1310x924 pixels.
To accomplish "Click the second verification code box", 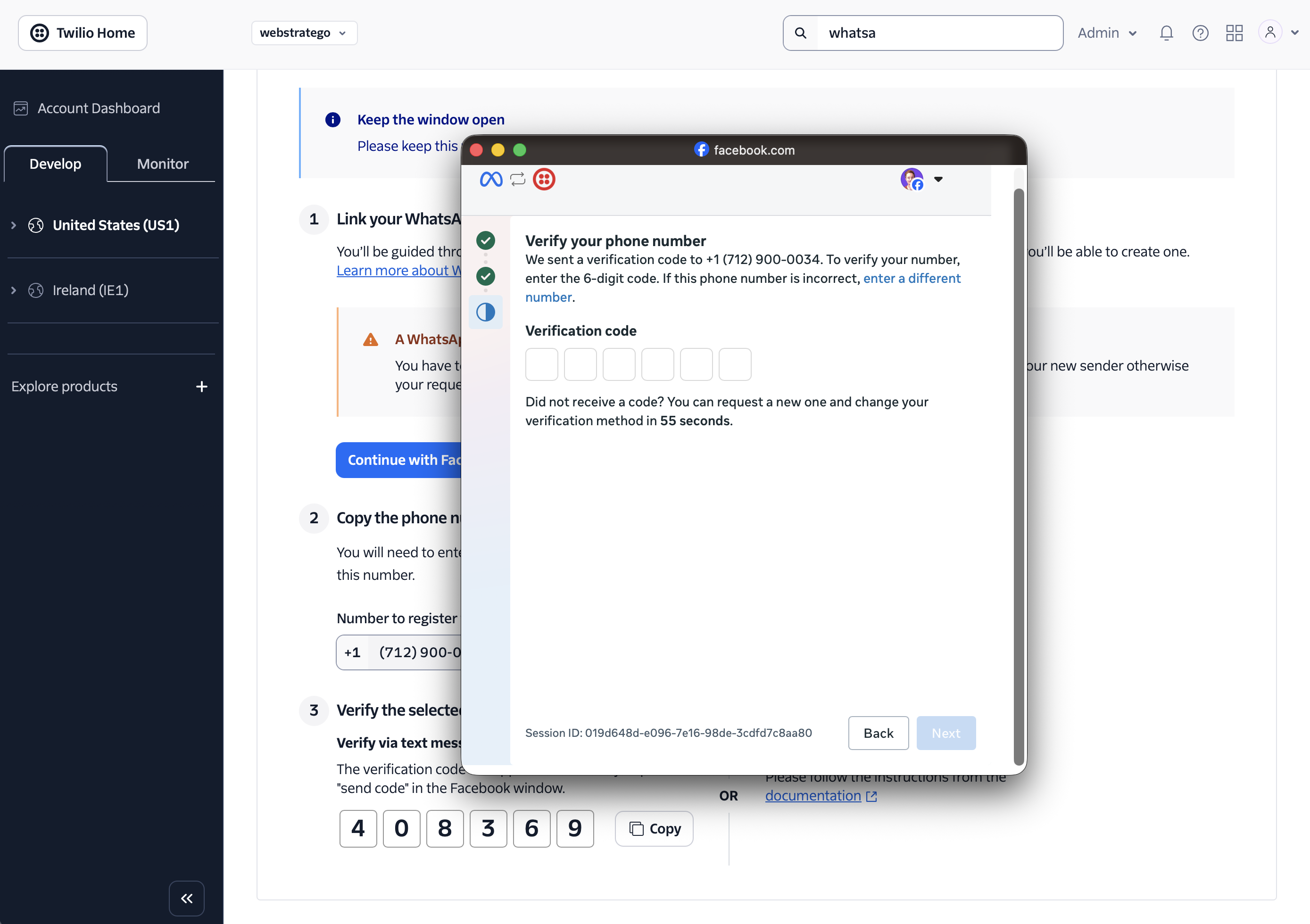I will (x=580, y=364).
